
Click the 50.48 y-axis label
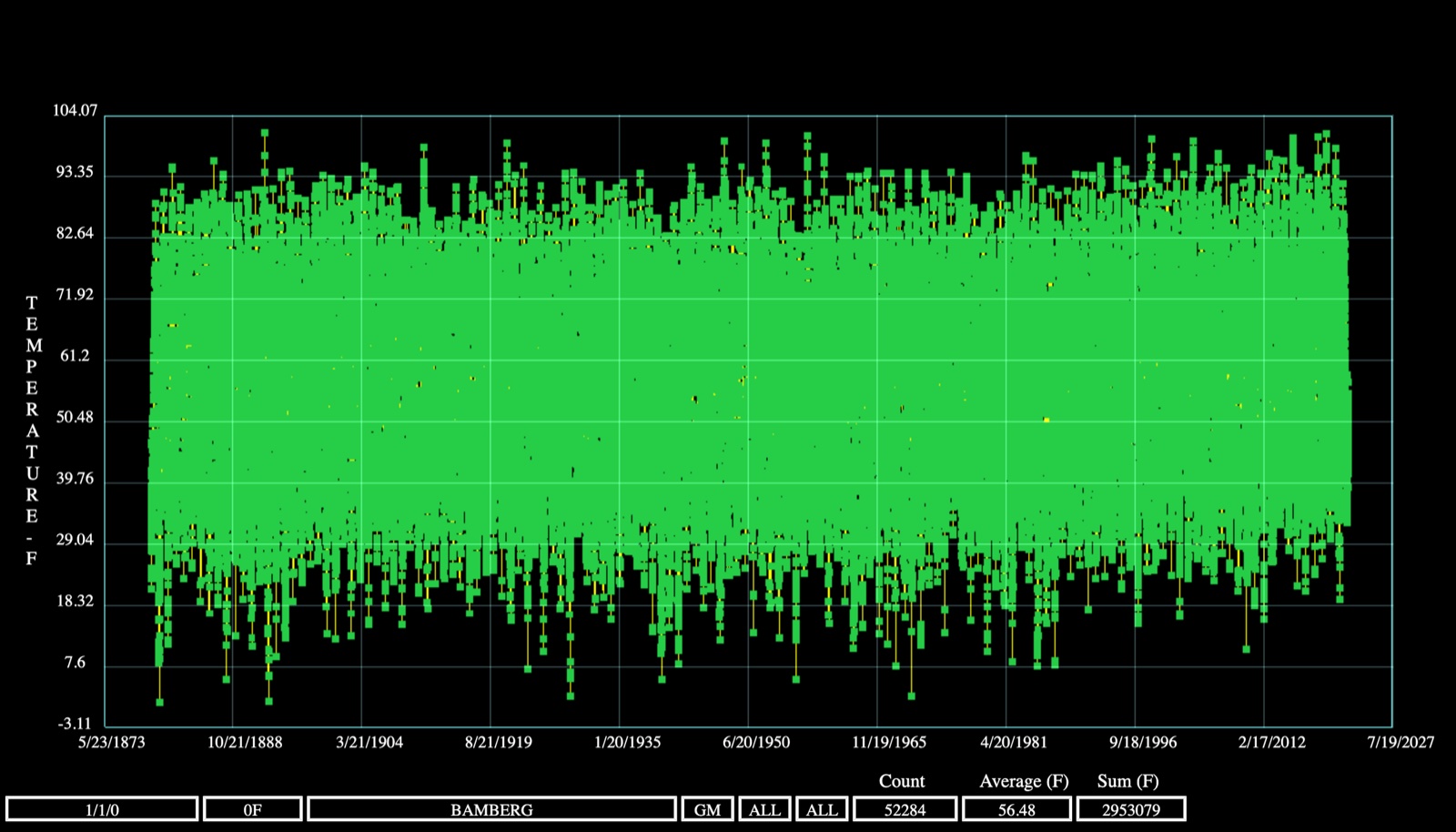coord(75,418)
